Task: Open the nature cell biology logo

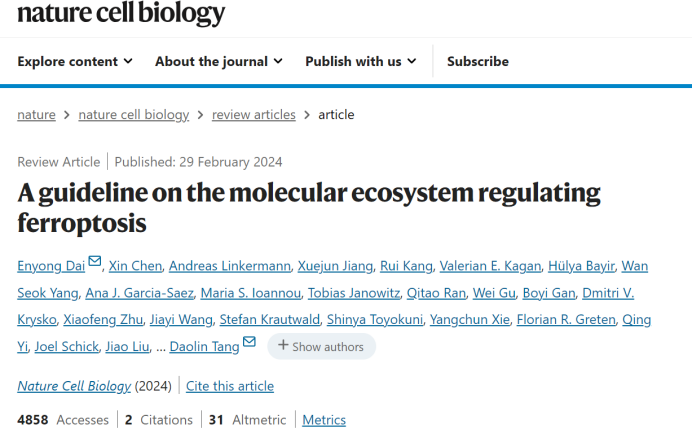Action: (121, 12)
